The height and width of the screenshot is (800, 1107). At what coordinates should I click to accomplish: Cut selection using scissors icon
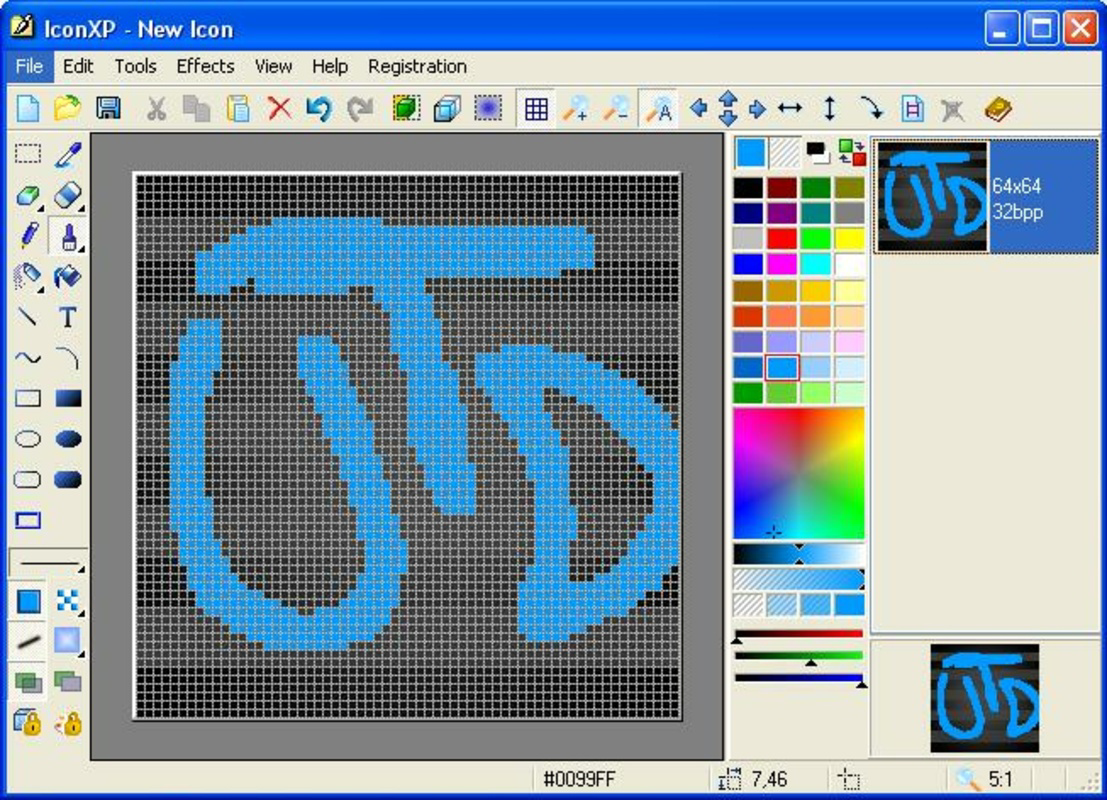(x=156, y=109)
